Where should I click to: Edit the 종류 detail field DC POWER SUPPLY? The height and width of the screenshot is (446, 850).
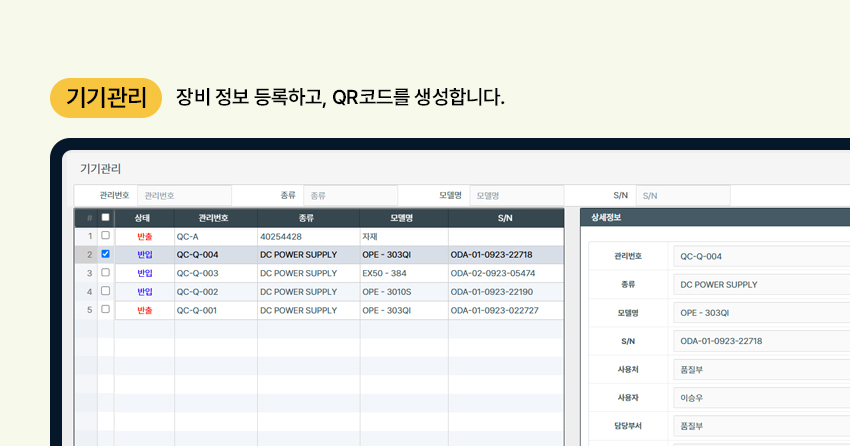coord(762,285)
